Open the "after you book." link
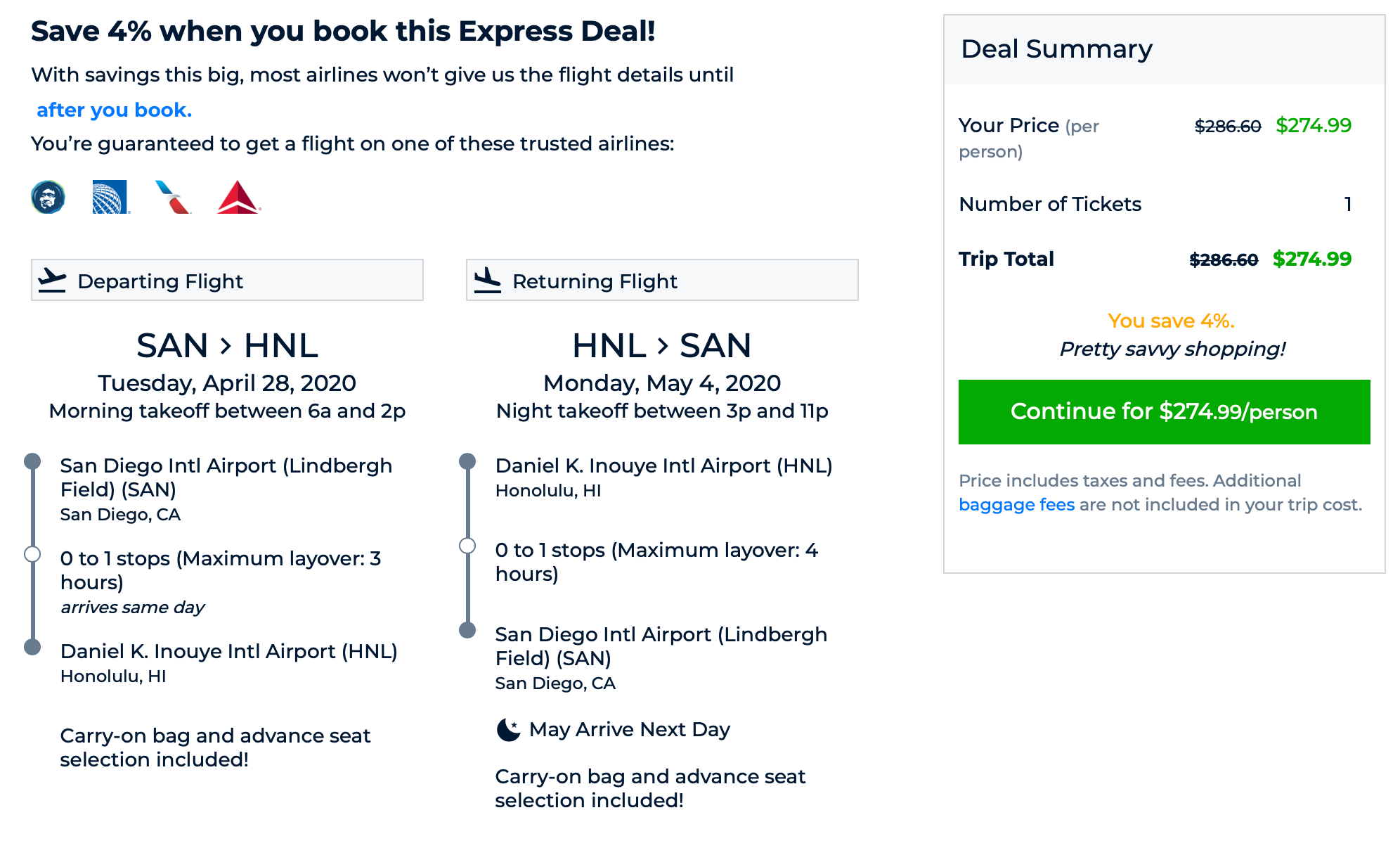 [x=114, y=110]
